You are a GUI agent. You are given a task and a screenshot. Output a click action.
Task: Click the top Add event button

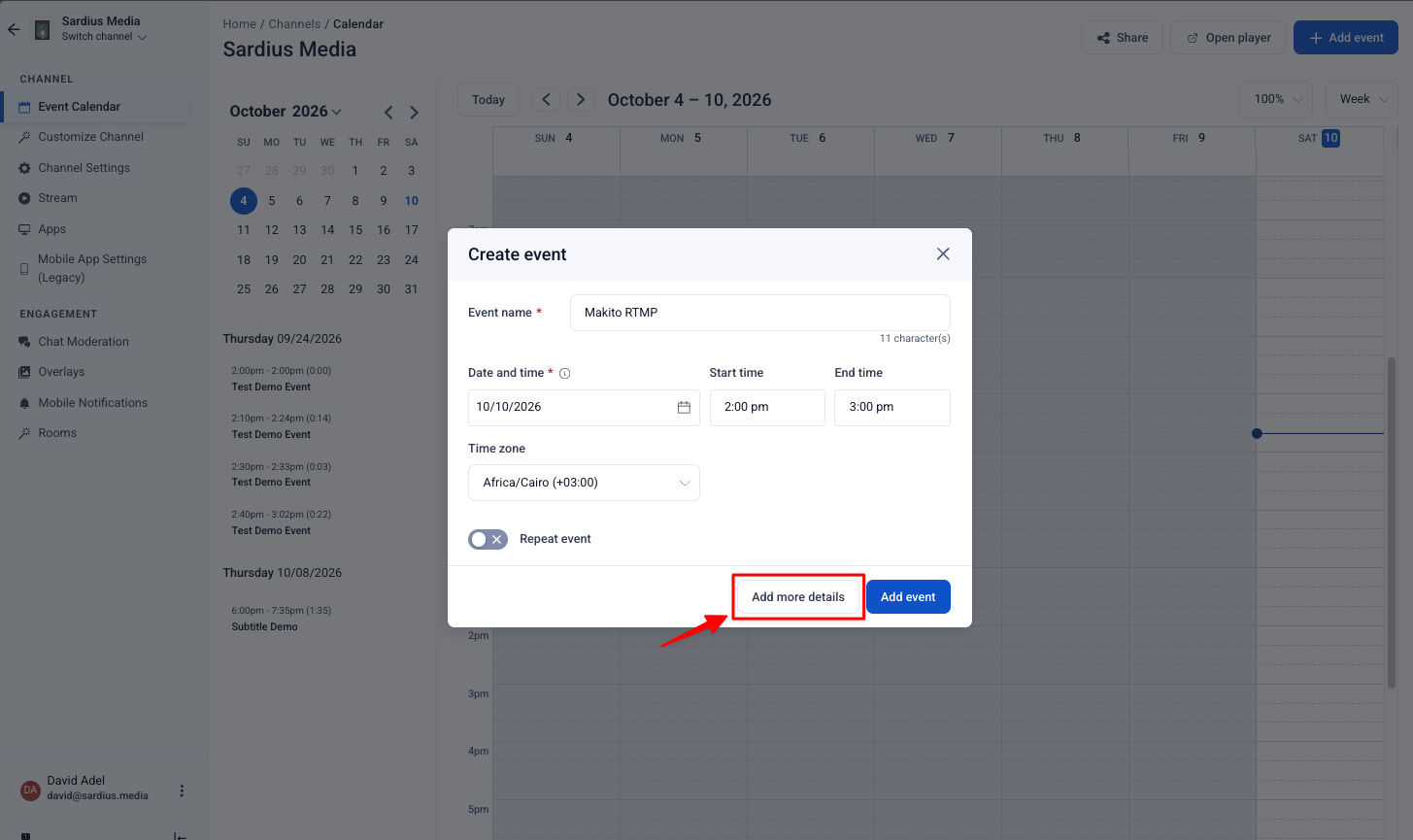click(1346, 38)
